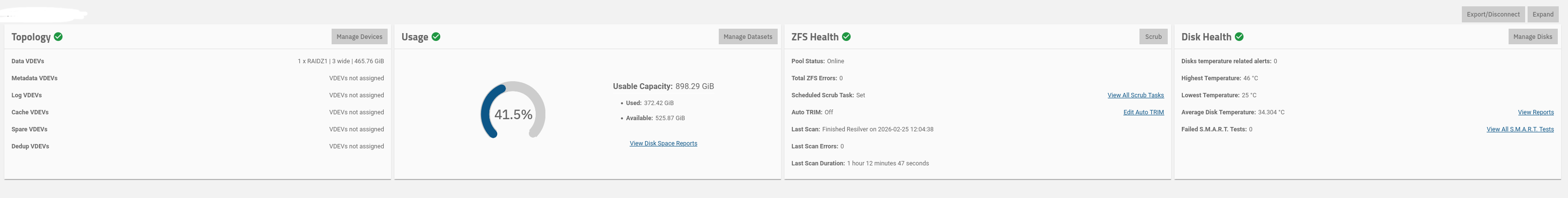
Task: Open Manage Devices for the pool
Action: [359, 36]
